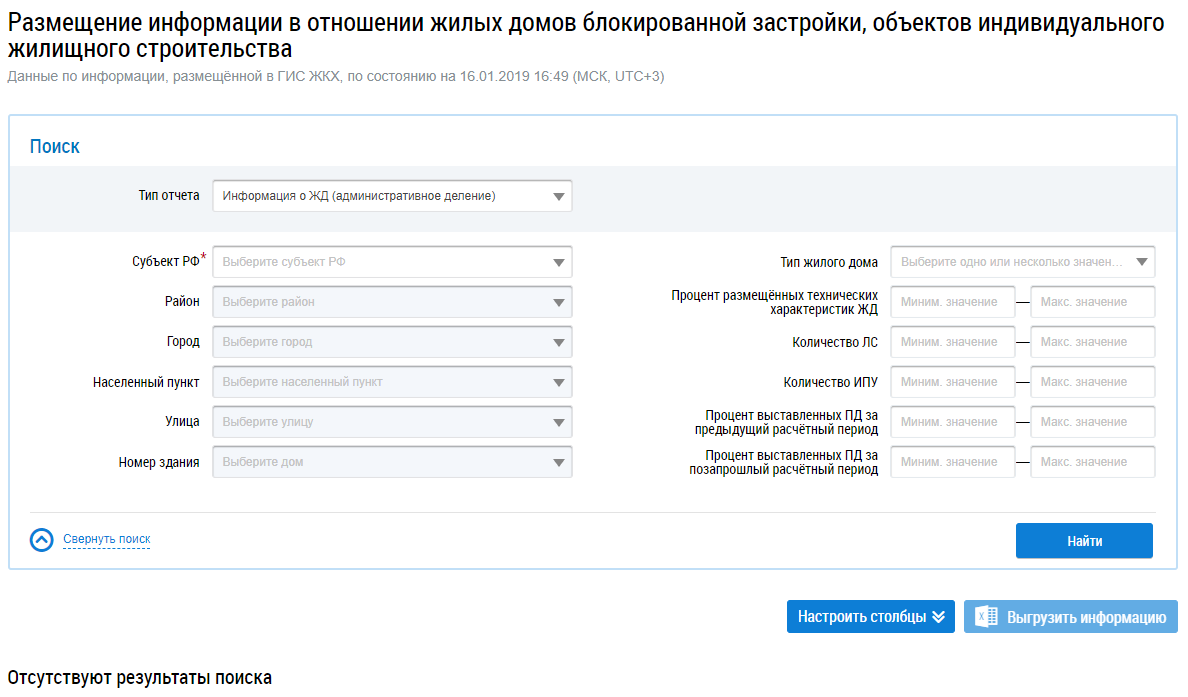1188x697 pixels.
Task: Click the Свернуть поиск link
Action: [x=107, y=540]
